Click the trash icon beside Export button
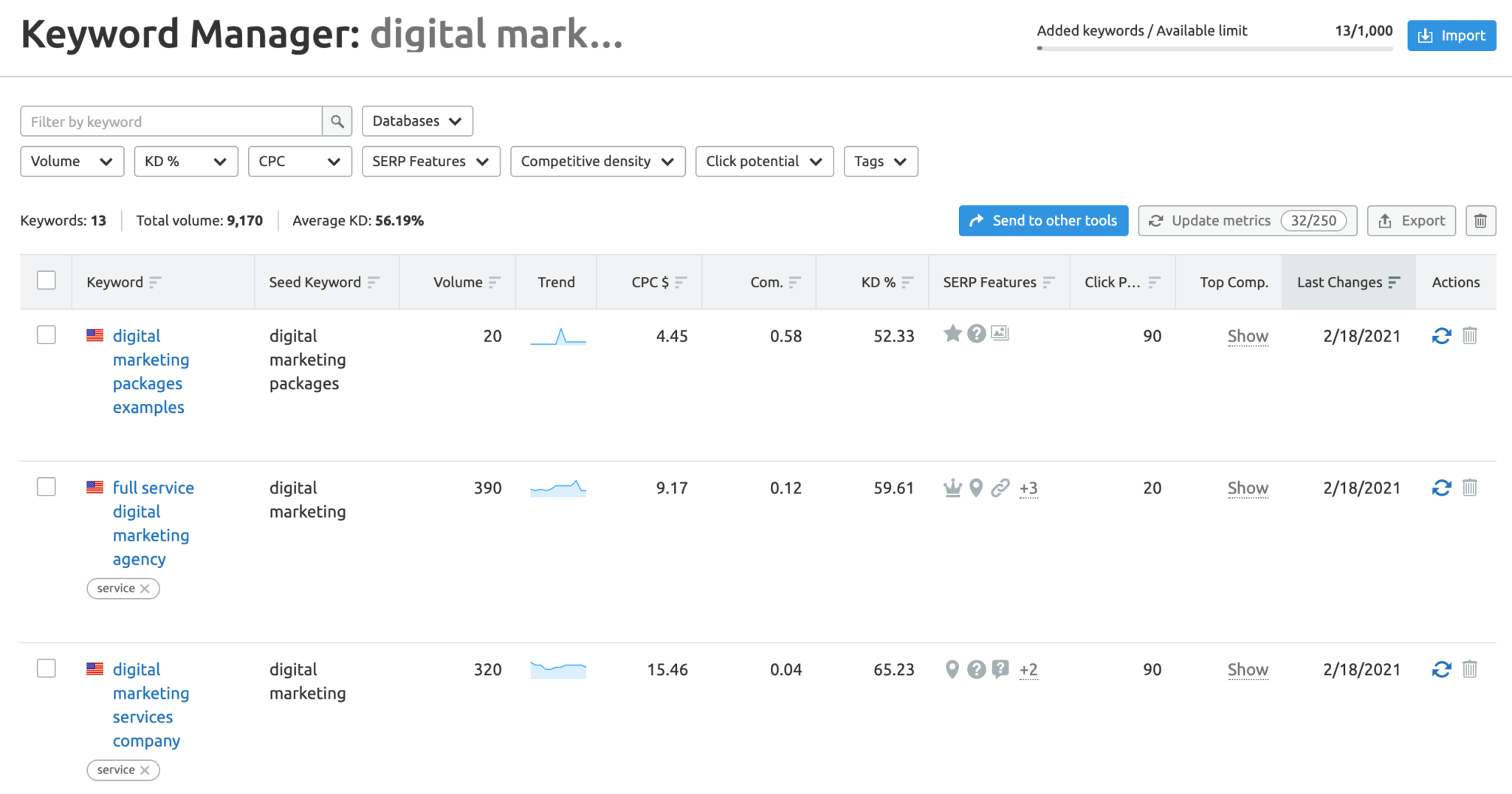This screenshot has height=794, width=1512. coord(1480,221)
